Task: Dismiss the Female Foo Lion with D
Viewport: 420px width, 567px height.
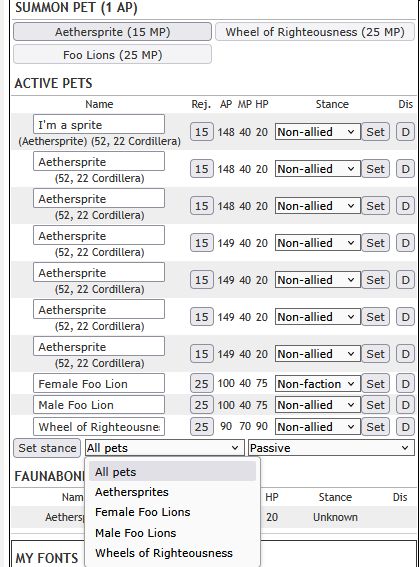Action: pyautogui.click(x=405, y=384)
